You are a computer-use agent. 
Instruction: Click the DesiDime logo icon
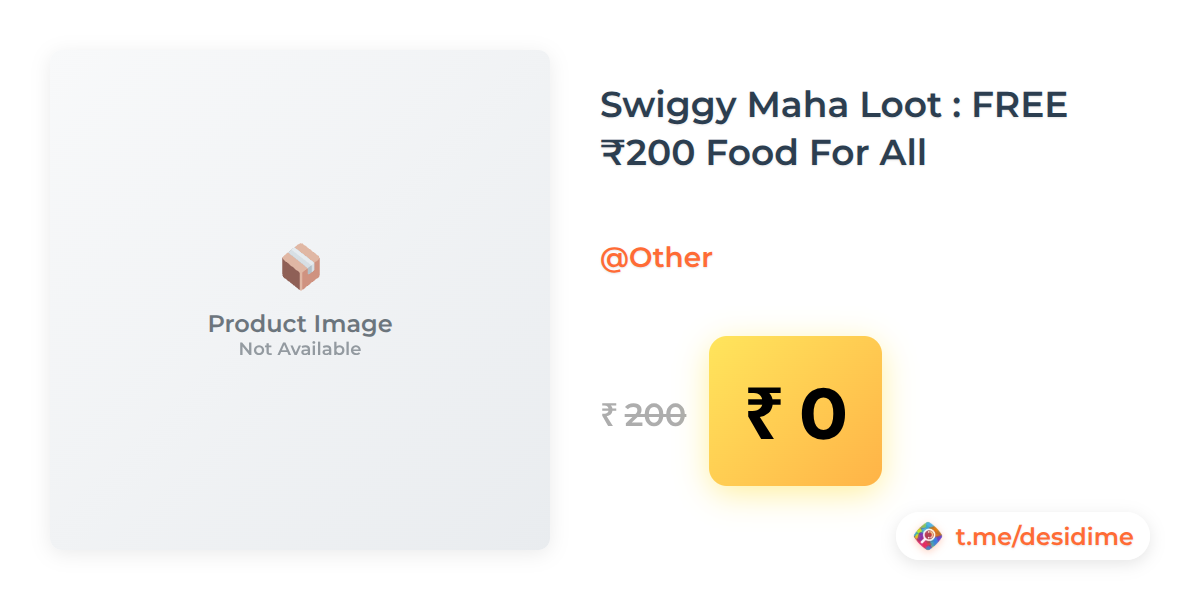coord(928,537)
